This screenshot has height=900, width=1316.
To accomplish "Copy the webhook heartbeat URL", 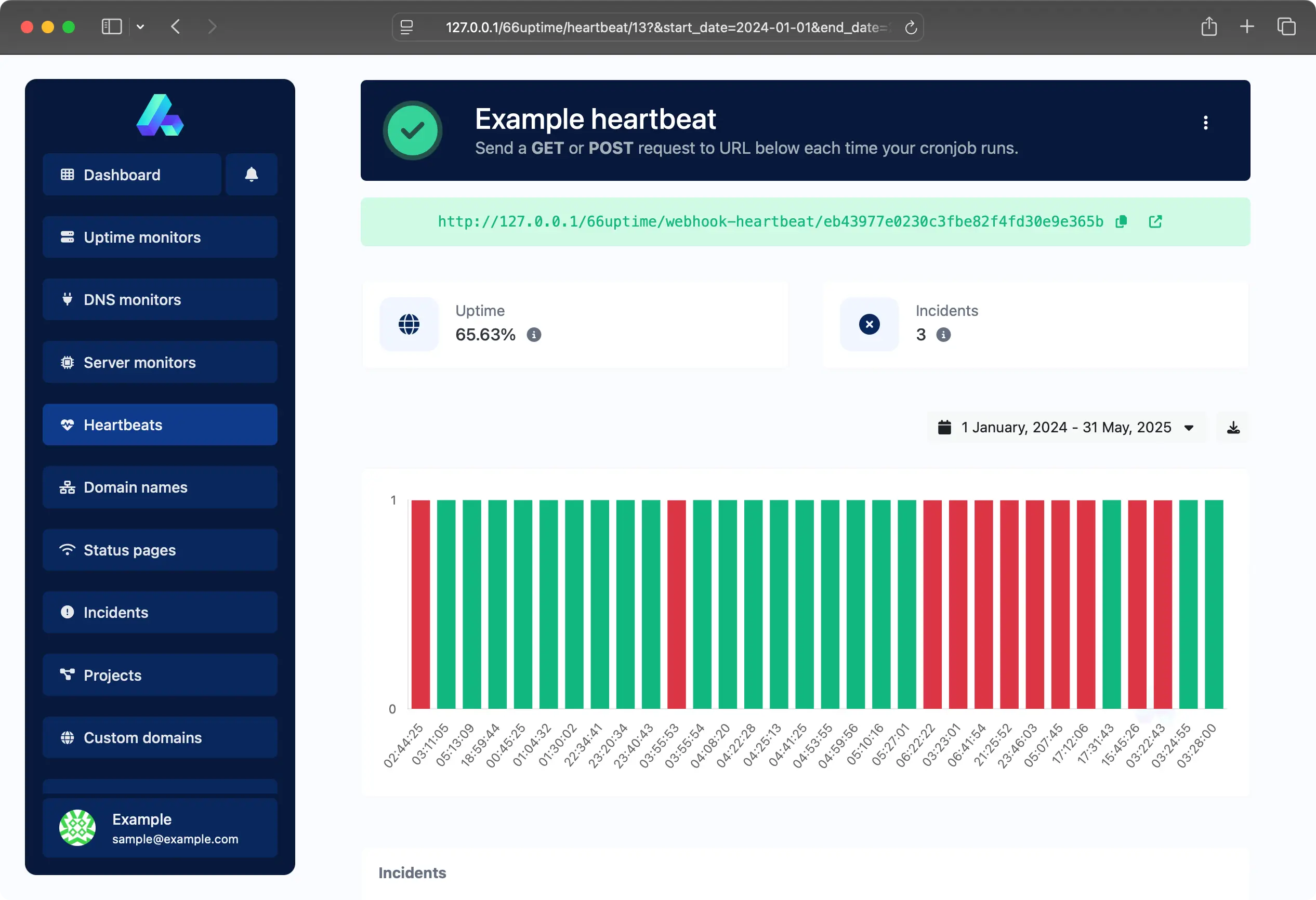I will coord(1121,221).
